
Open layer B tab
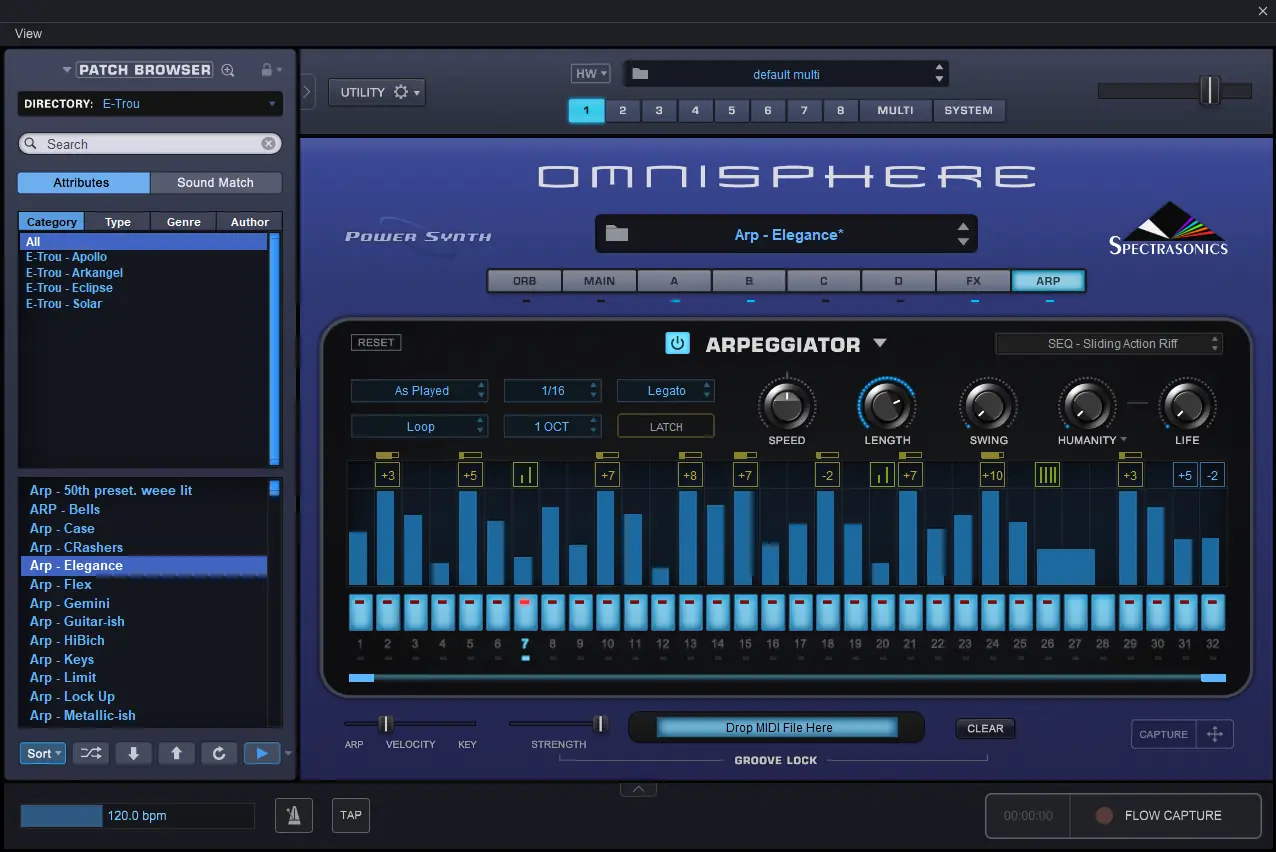pyautogui.click(x=749, y=281)
